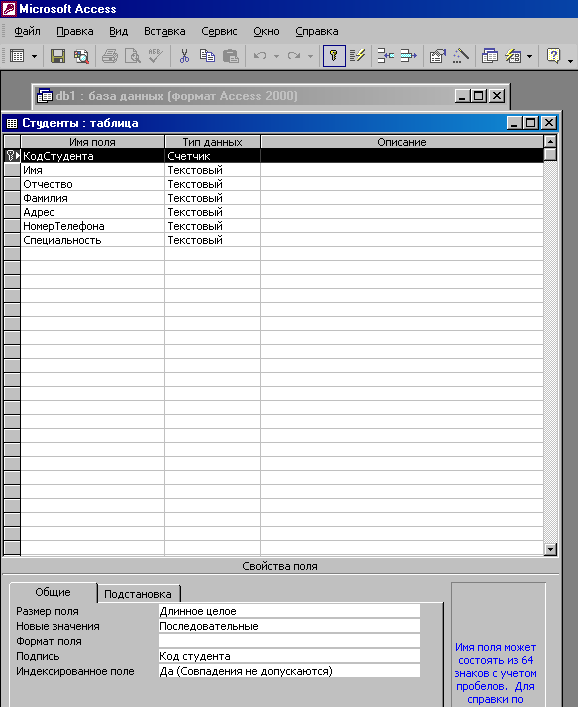Click the Студенты table window icon
The image size is (578, 707).
coord(12,123)
